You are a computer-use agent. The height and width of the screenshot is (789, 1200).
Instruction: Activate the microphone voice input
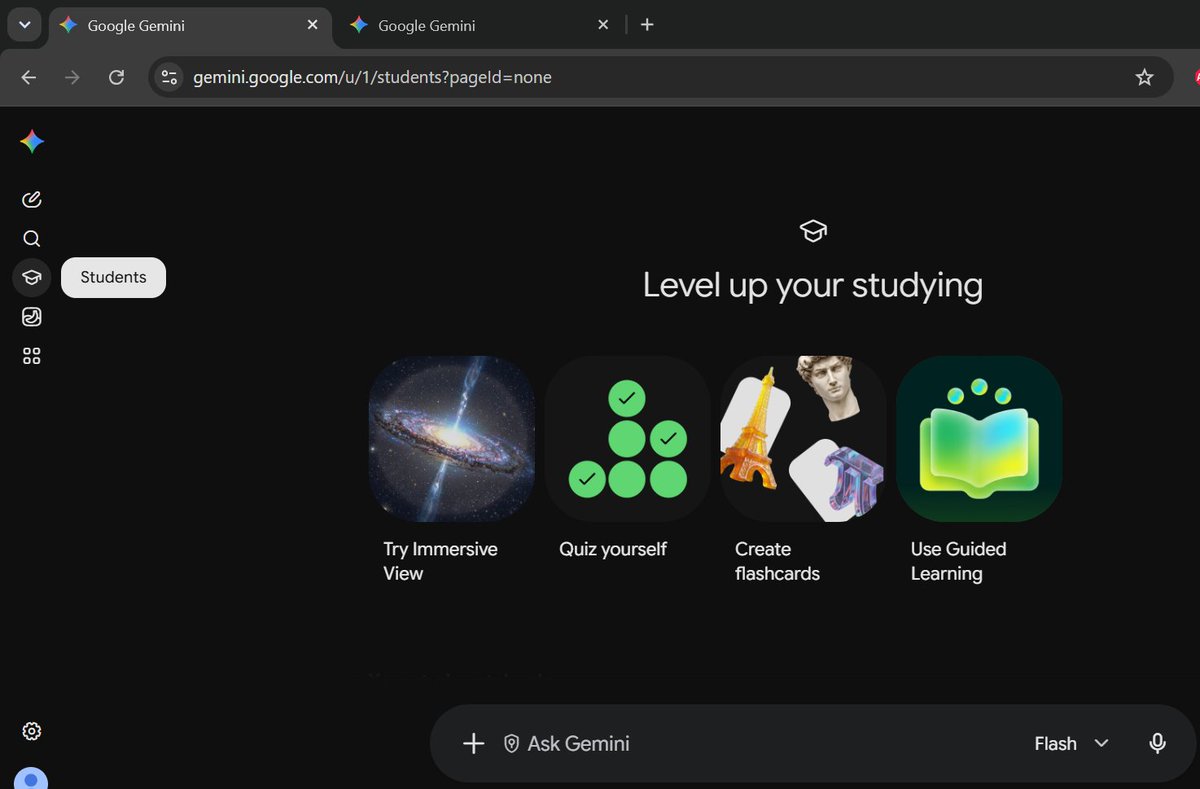[1157, 743]
